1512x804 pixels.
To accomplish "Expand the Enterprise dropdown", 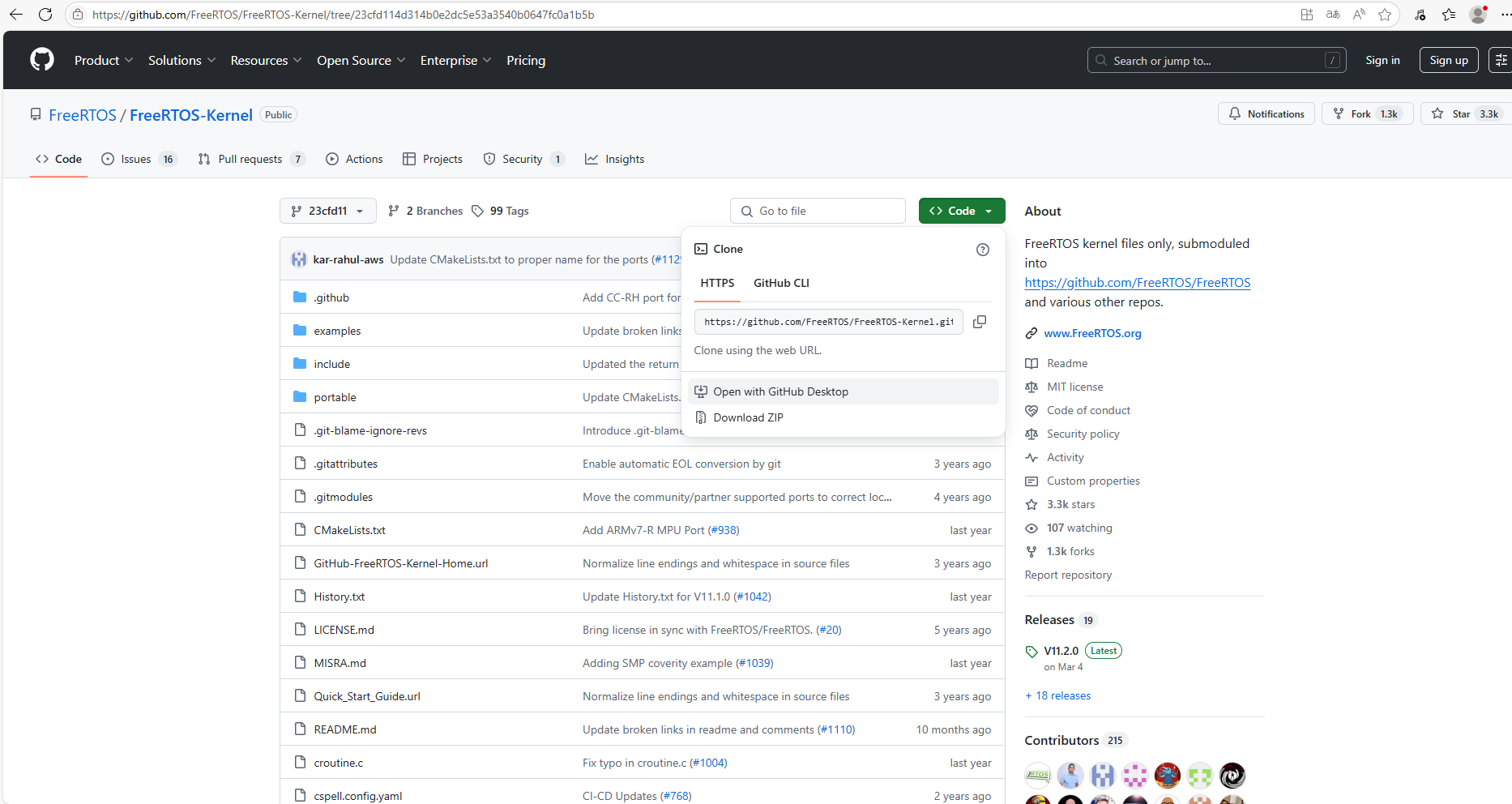I will coord(455,60).
